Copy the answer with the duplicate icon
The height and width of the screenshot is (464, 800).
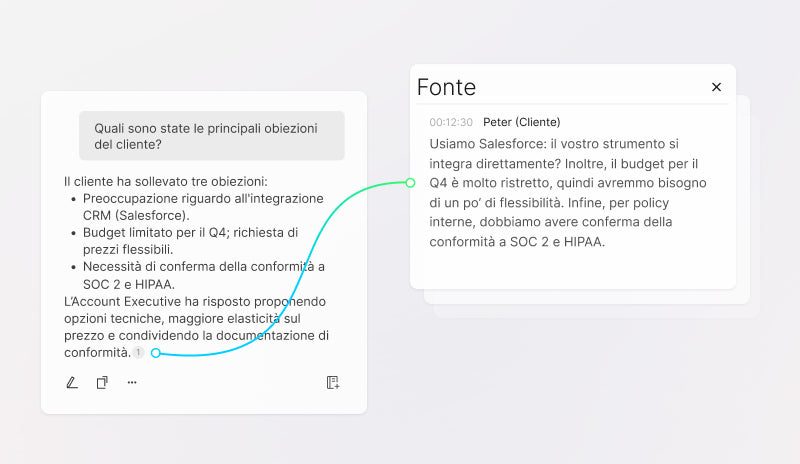(102, 382)
